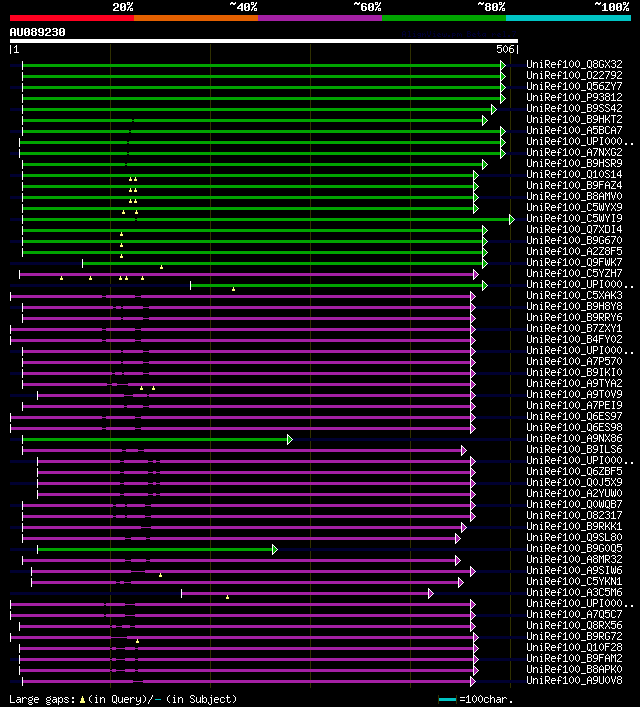The height and width of the screenshot is (707, 640).
Task: Click the UniRef100_Q6ES97 label
Action: point(574,416)
